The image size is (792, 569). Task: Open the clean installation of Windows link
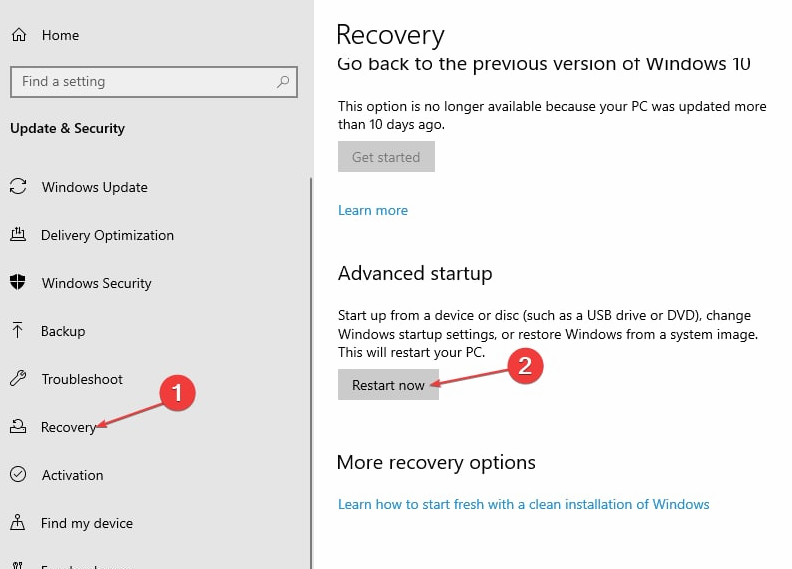point(523,504)
